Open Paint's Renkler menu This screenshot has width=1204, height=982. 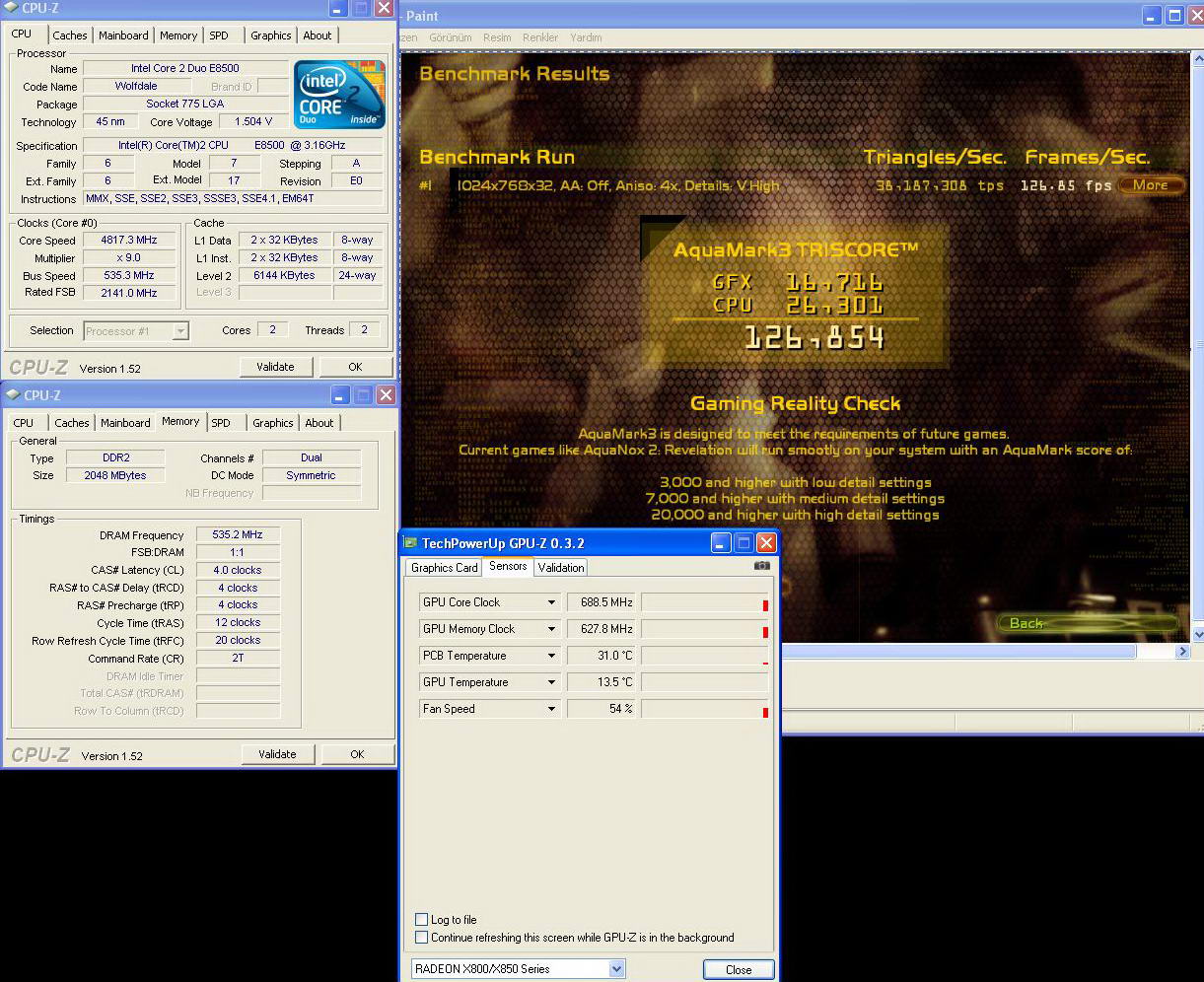[540, 37]
